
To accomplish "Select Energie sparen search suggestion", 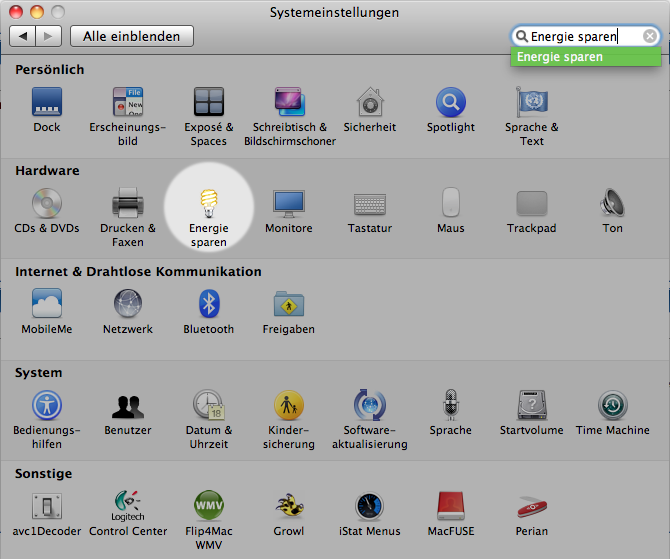I will [x=586, y=57].
